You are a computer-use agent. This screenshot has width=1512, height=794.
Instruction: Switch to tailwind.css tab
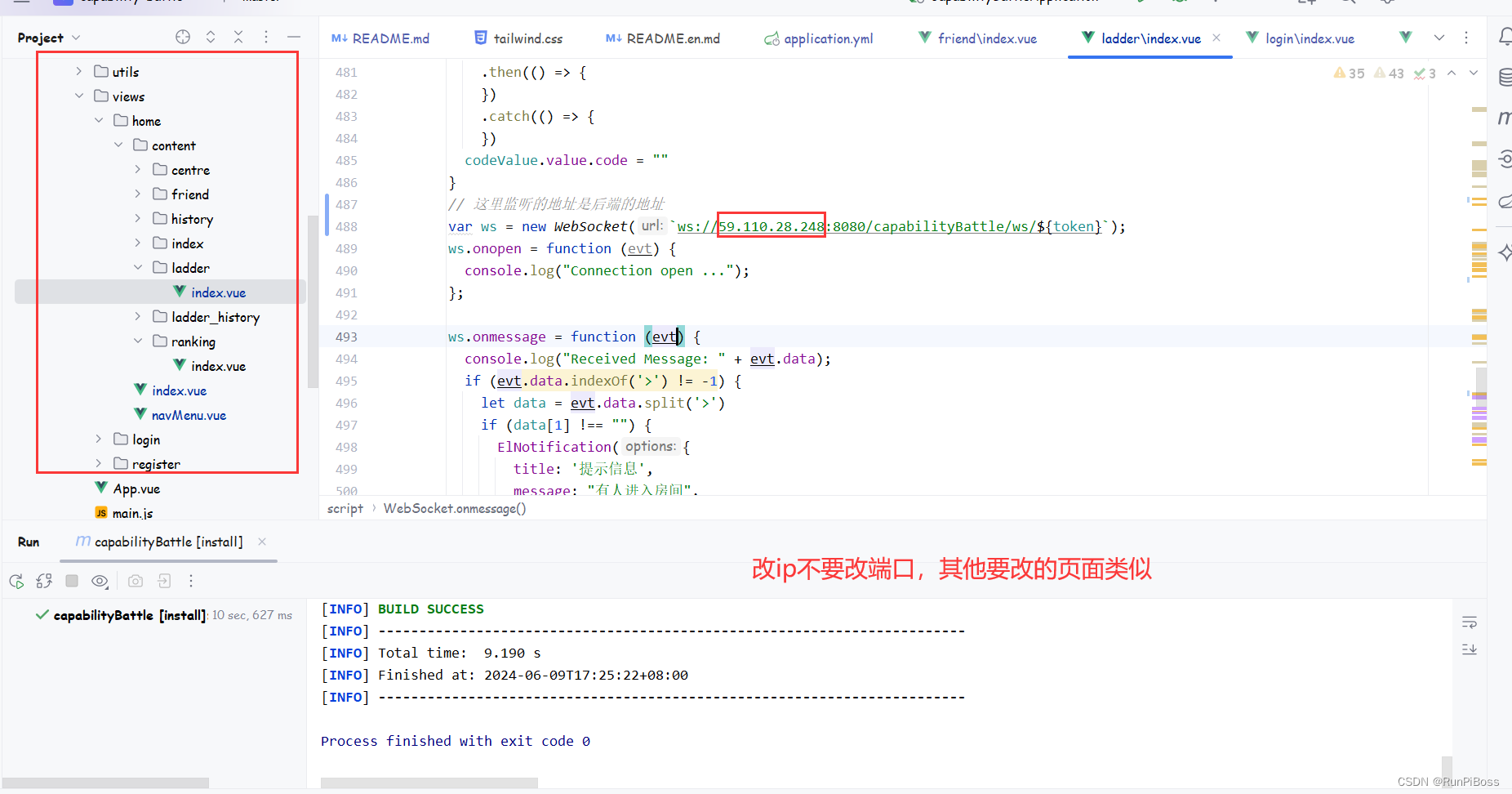519,38
